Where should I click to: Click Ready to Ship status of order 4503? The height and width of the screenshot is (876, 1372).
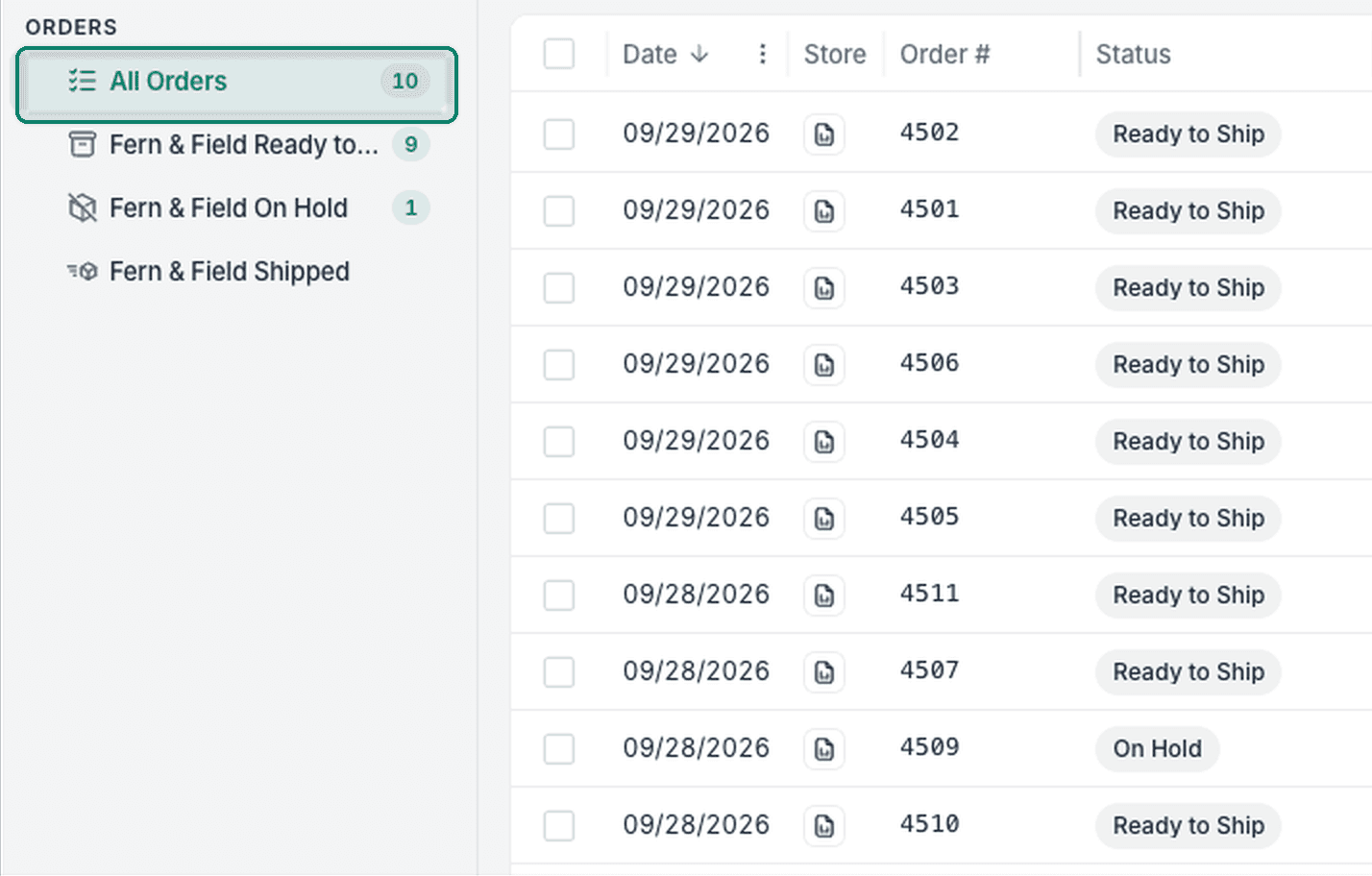point(1188,288)
